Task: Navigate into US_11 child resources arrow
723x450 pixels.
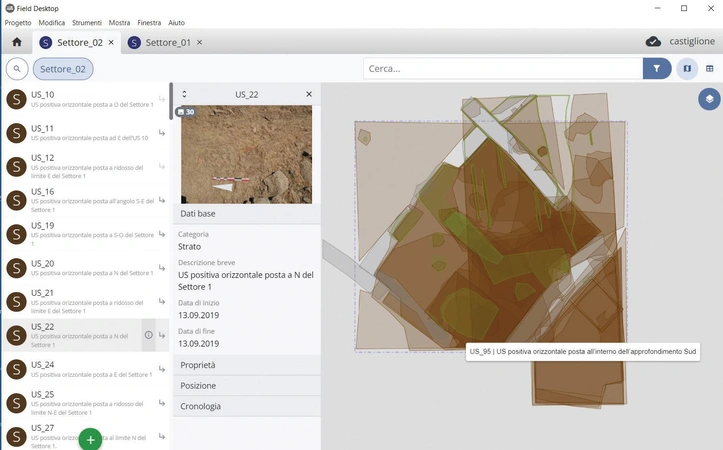Action: coord(162,133)
